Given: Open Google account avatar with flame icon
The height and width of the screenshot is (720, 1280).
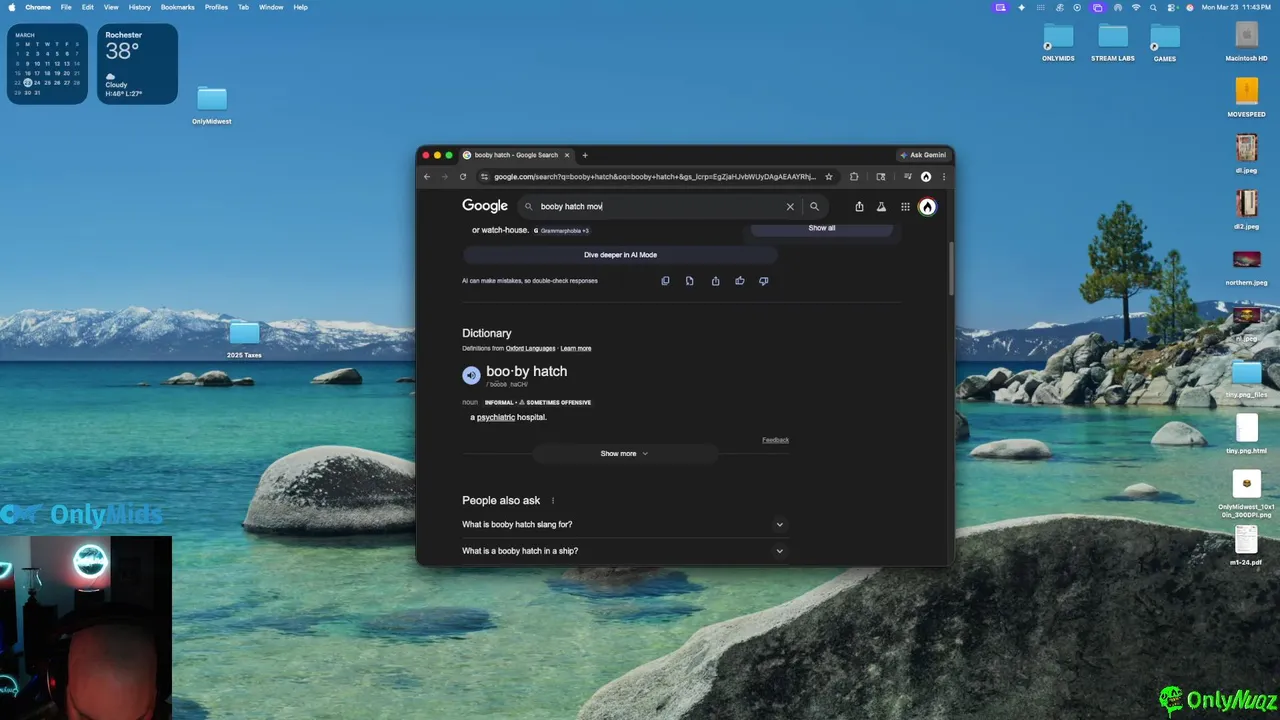Looking at the screenshot, I should [927, 207].
